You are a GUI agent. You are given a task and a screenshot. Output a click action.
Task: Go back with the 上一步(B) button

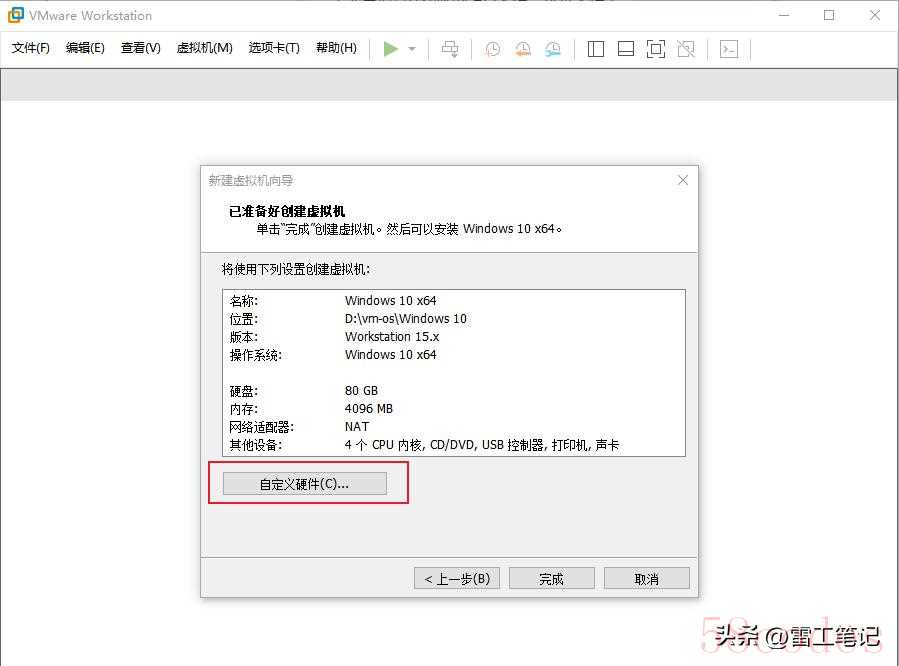[x=456, y=579]
